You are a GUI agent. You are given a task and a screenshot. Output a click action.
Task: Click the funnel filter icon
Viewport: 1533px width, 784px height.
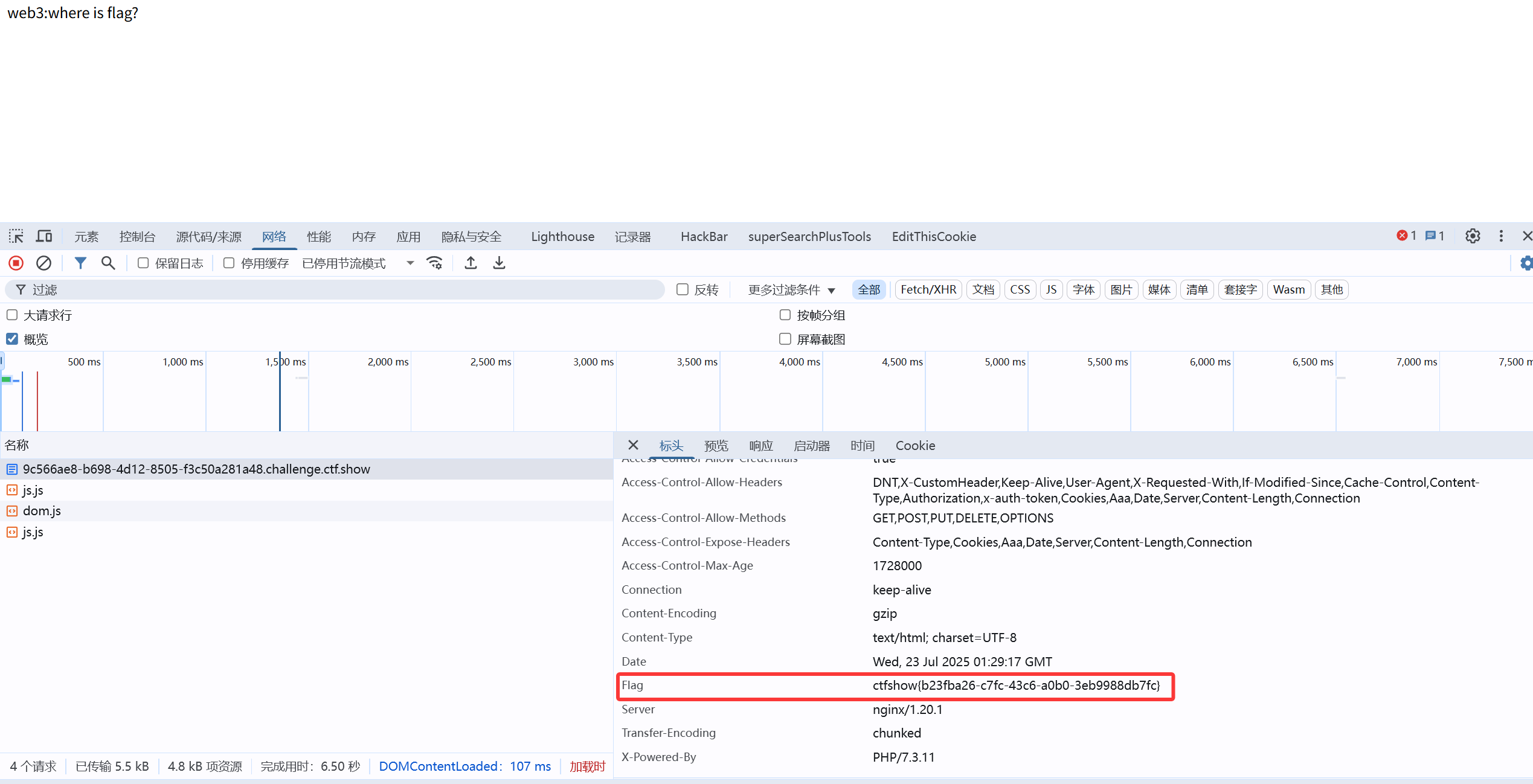pos(80,263)
